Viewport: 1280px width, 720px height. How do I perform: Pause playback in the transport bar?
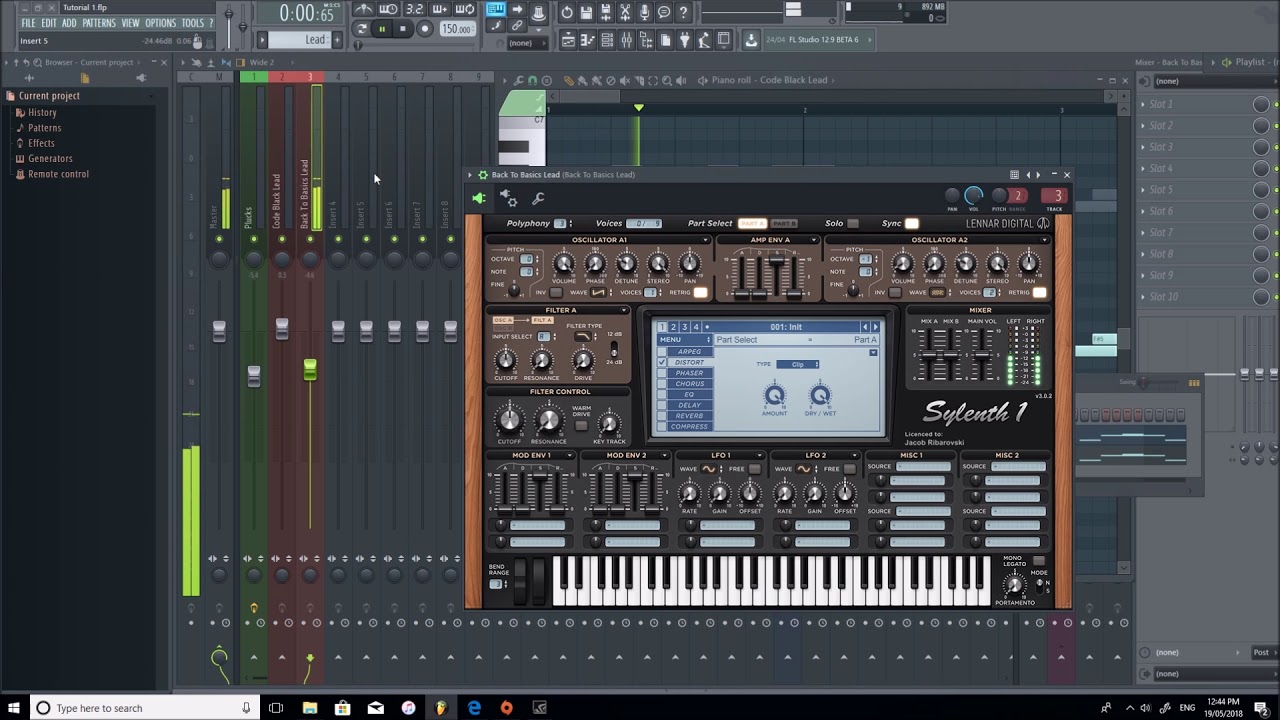click(382, 29)
